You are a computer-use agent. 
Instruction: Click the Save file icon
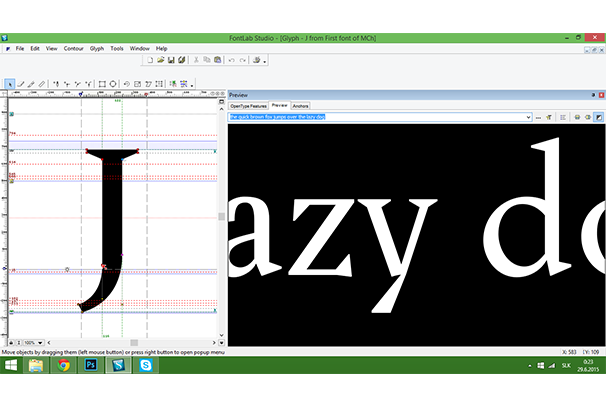pyautogui.click(x=170, y=60)
